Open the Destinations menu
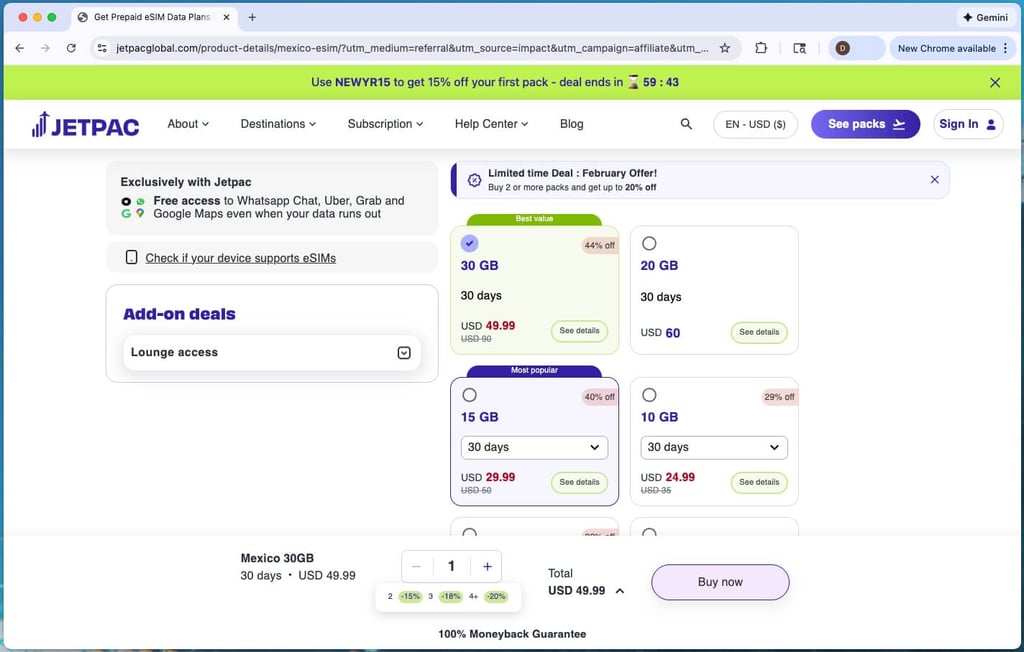The width and height of the screenshot is (1024, 652). [278, 123]
